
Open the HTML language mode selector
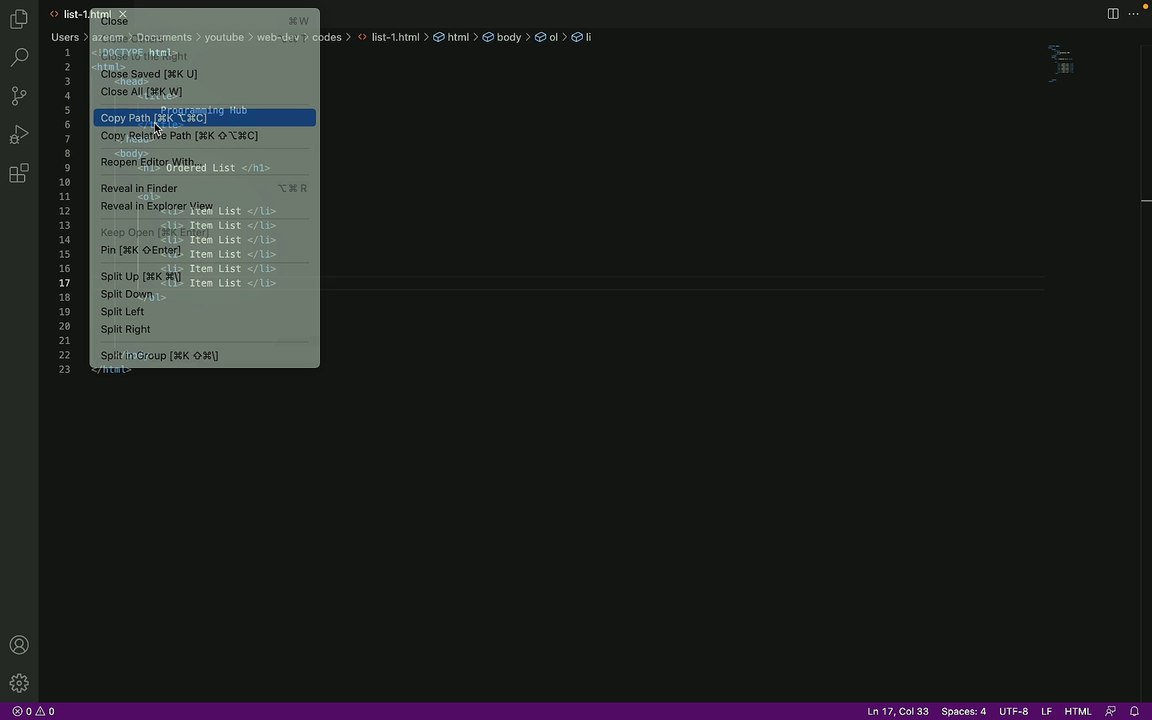point(1077,711)
